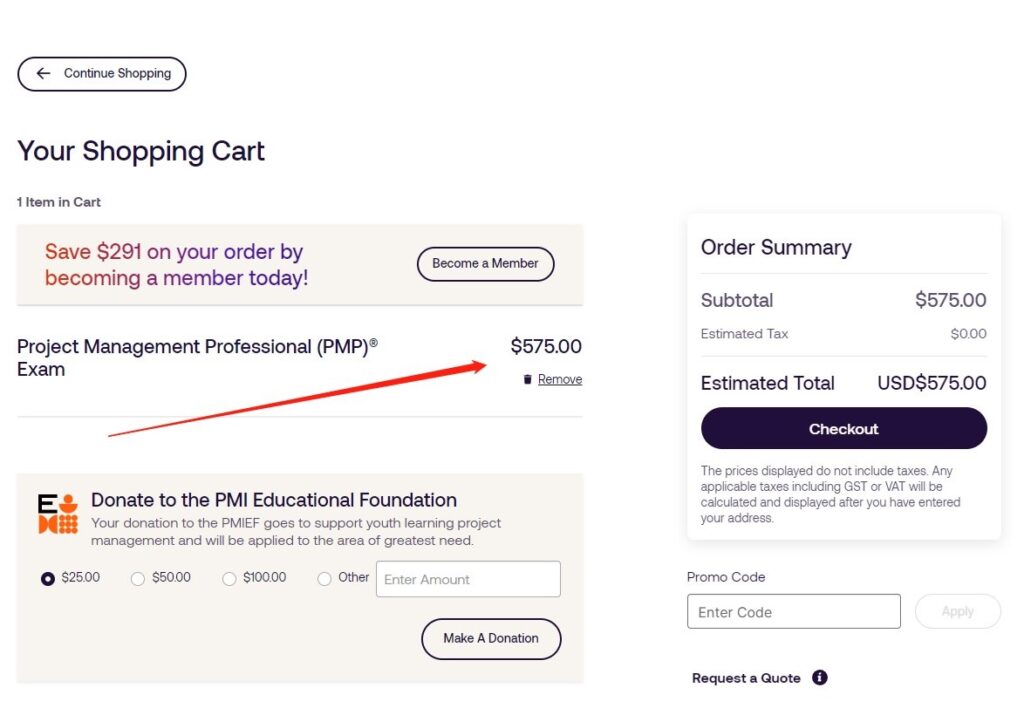
Task: Click Make A Donation button
Action: click(x=491, y=639)
